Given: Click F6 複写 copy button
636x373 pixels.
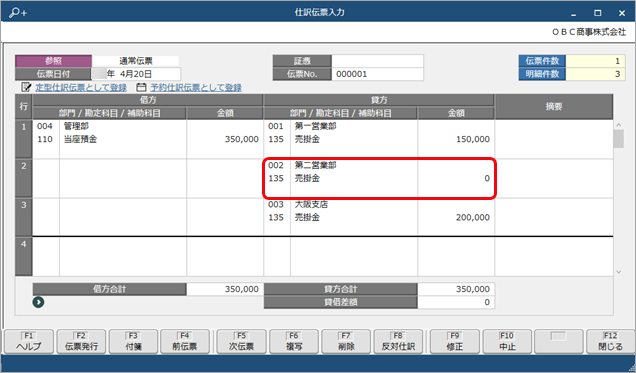Looking at the screenshot, I should [294, 341].
